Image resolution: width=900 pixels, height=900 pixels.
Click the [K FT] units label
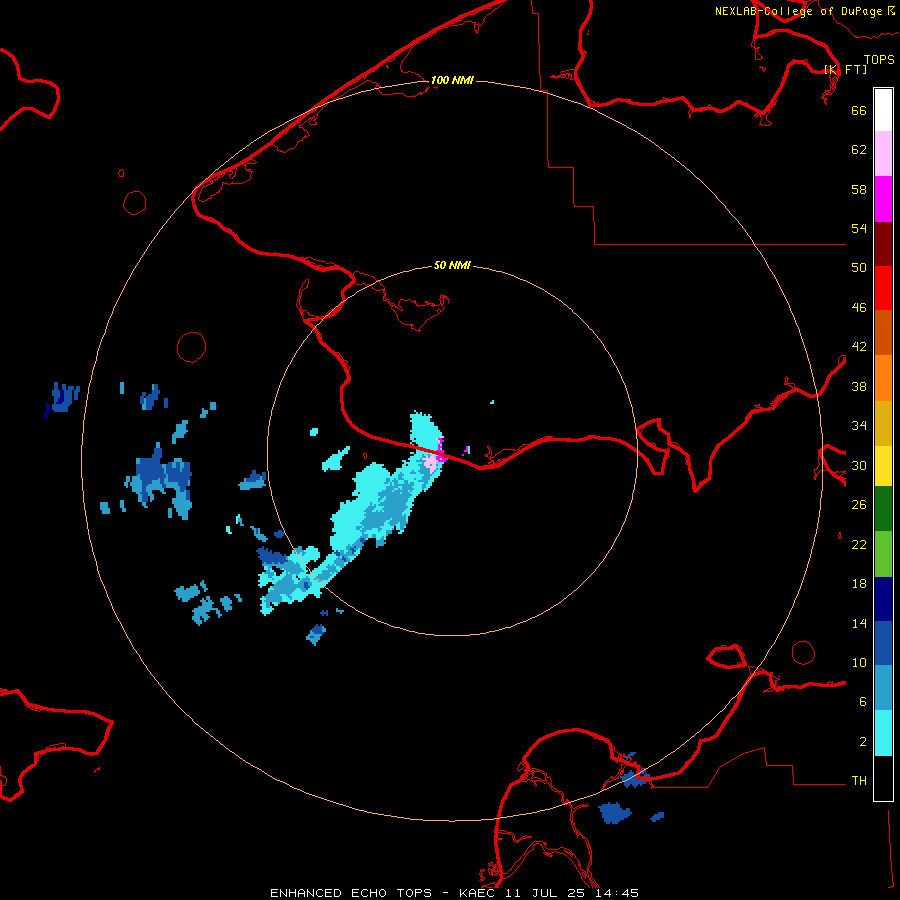[845, 70]
